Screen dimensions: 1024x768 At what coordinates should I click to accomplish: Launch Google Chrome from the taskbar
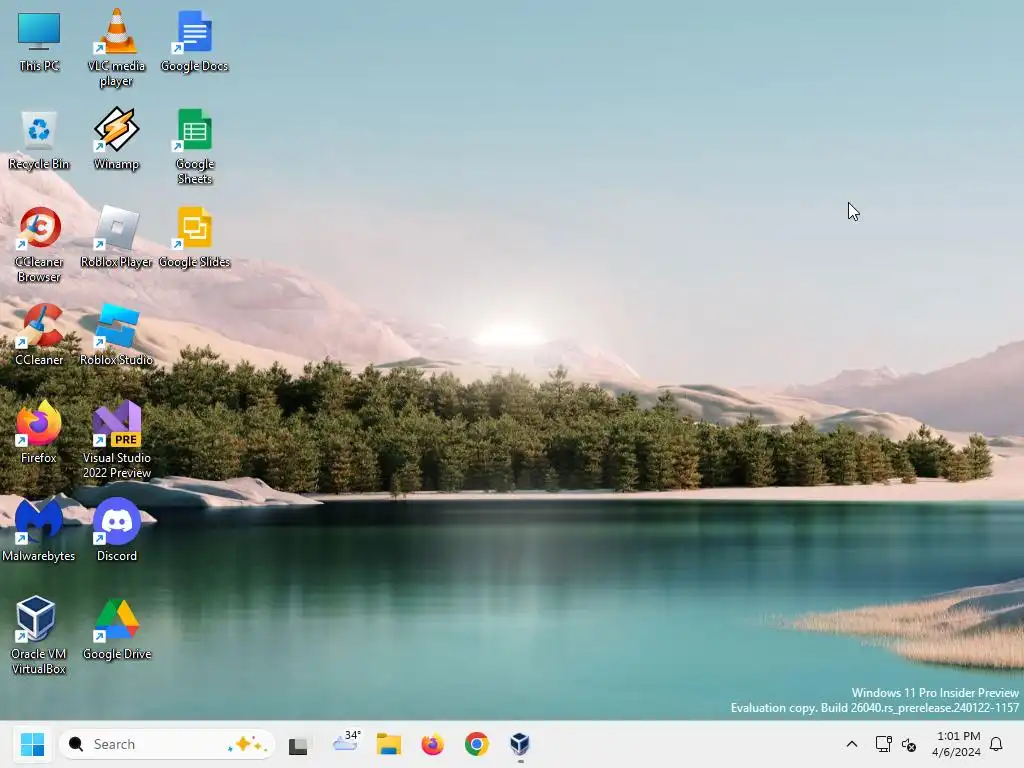[477, 744]
